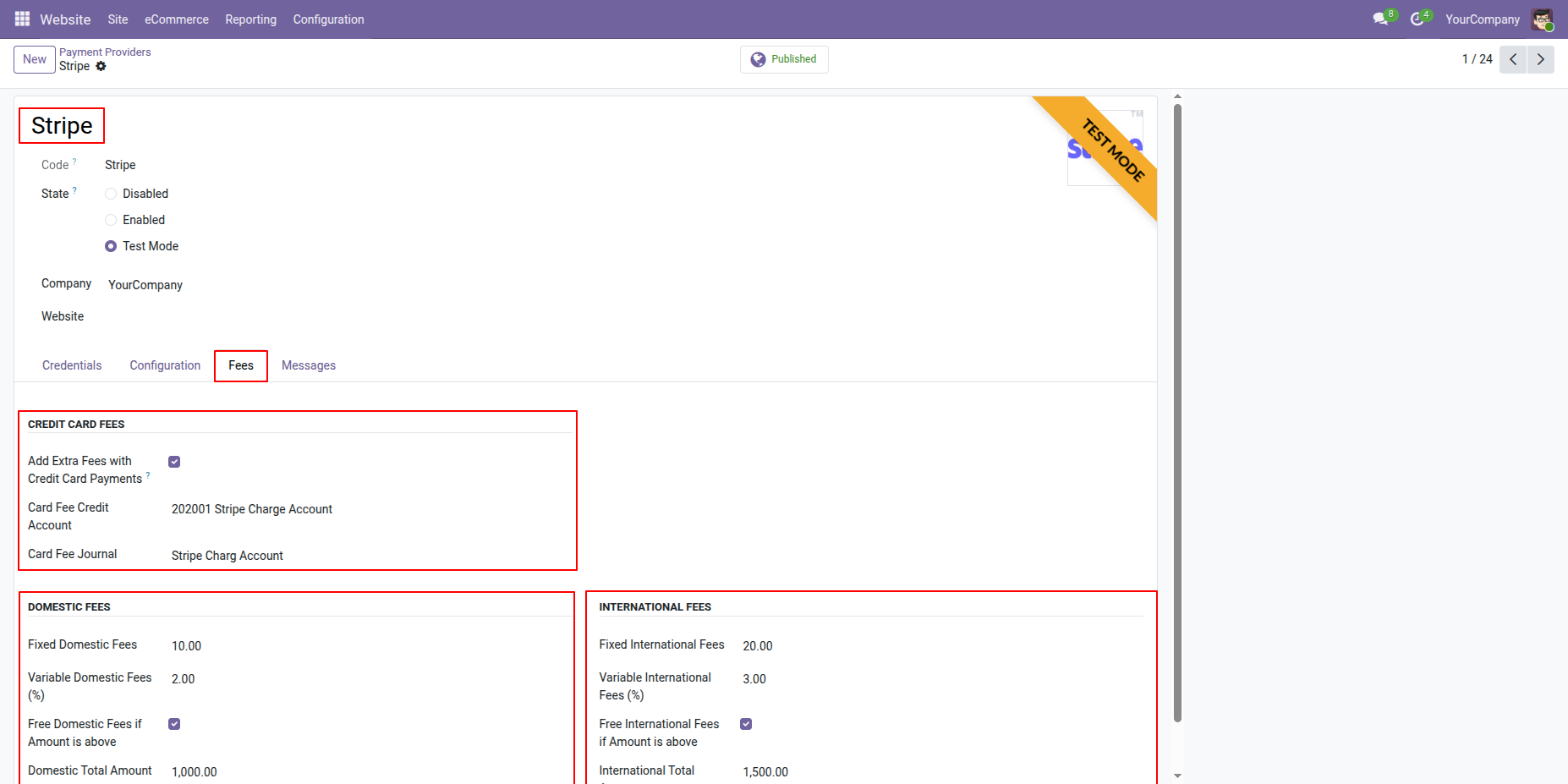Screen dimensions: 1568x784
Task: Open the gear actions menu beside Stripe
Action: tap(101, 66)
